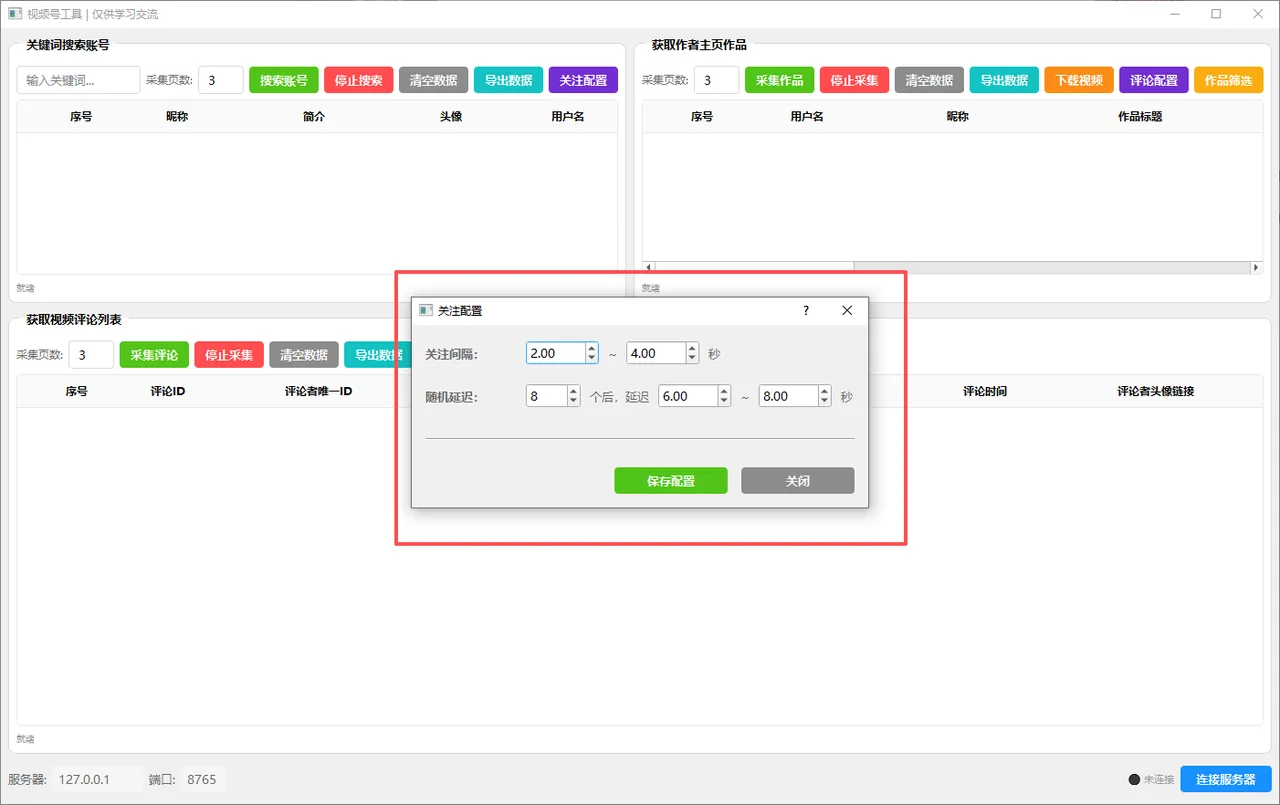Viewport: 1280px width, 805px height.
Task: Decrease the 随机延迟 count value 8 with down arrow
Action: point(573,401)
